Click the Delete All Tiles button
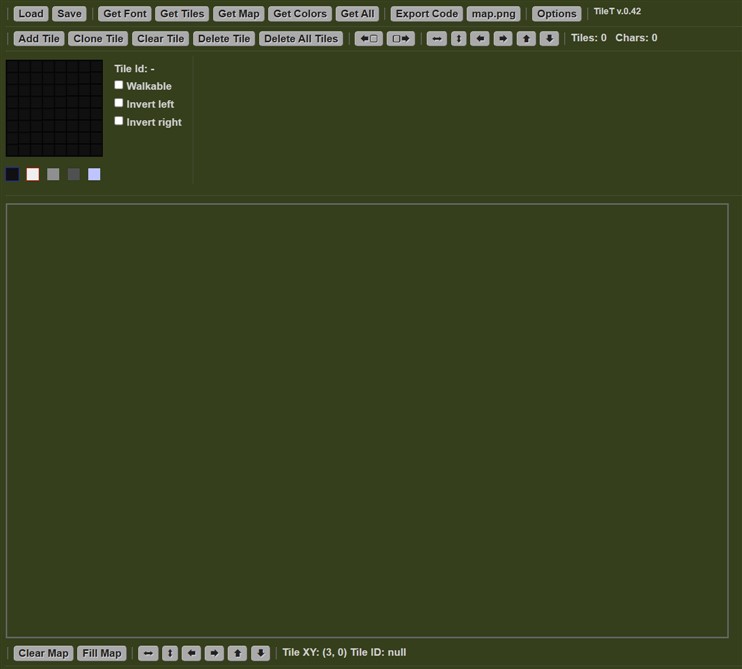This screenshot has height=669, width=742. (x=301, y=39)
